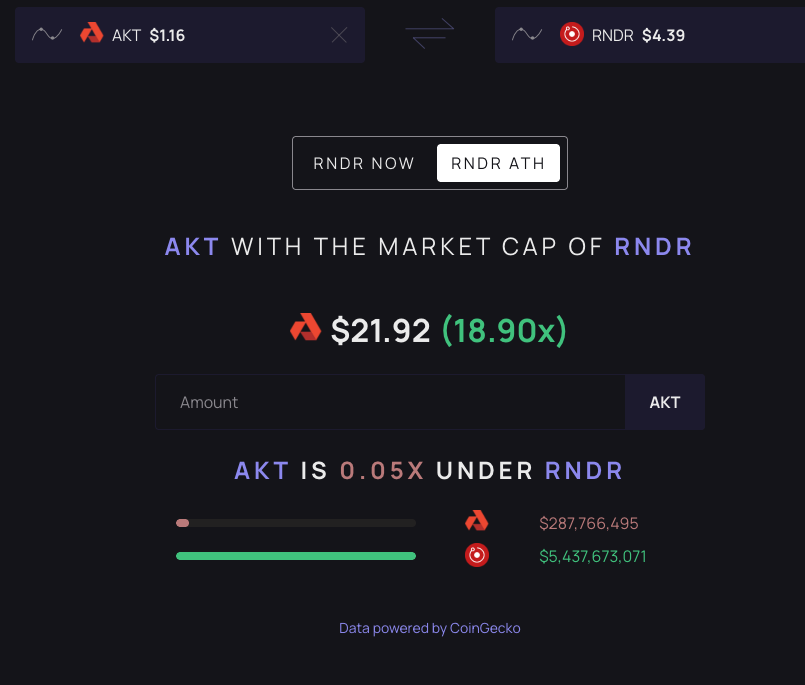Click the AKT logo beside $21.92 price
The height and width of the screenshot is (685, 805).
click(x=305, y=328)
